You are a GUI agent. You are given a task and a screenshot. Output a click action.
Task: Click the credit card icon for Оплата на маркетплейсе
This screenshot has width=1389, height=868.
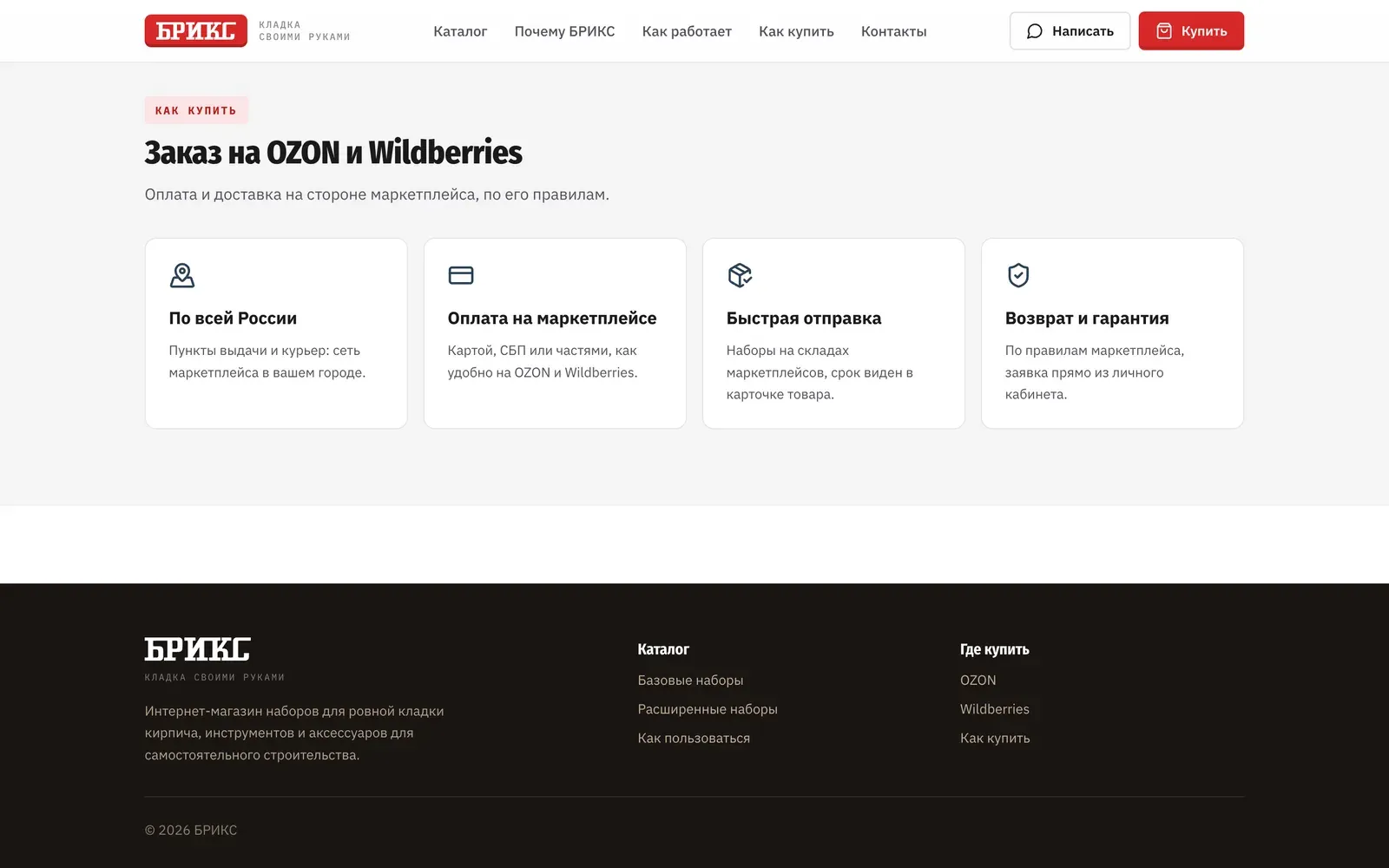tap(461, 275)
